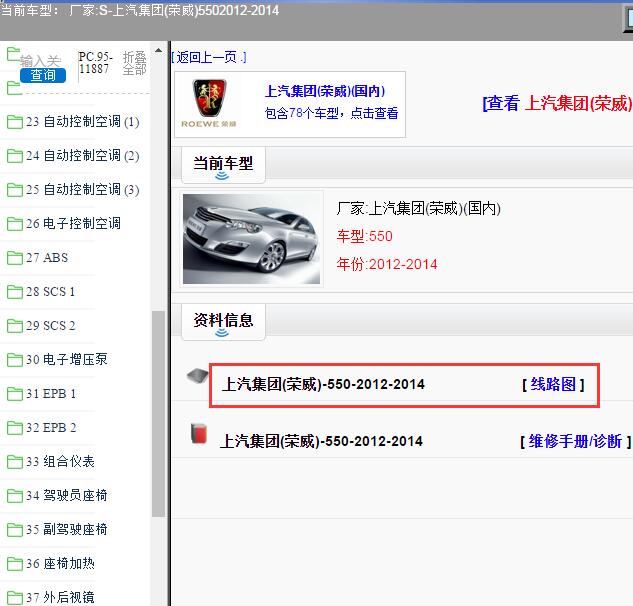This screenshot has width=633, height=606.
Task: Open 上汽集团(荣威)(国内) brand link
Action: 325,91
